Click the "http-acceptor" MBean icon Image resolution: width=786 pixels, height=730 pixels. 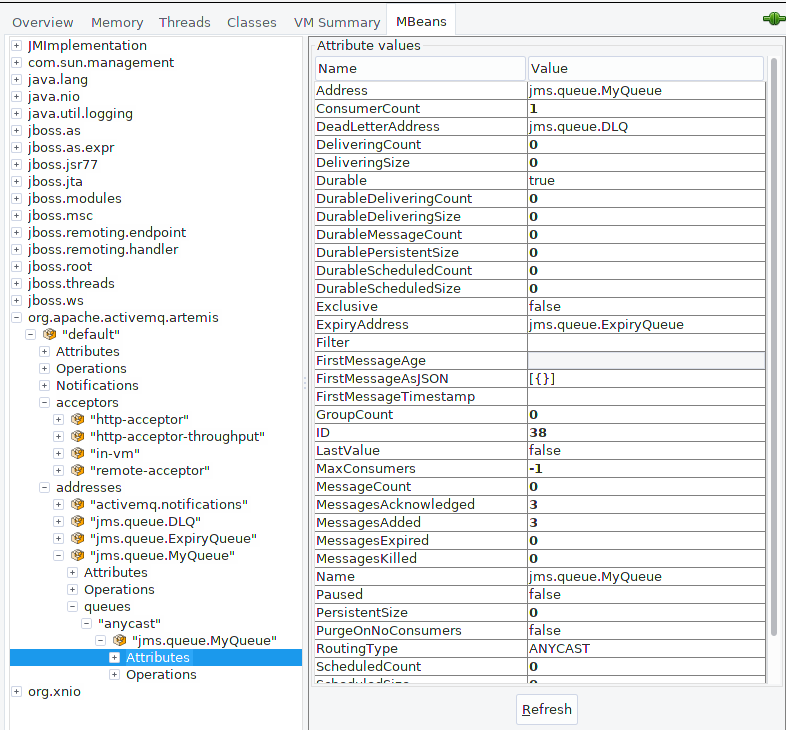click(x=77, y=419)
